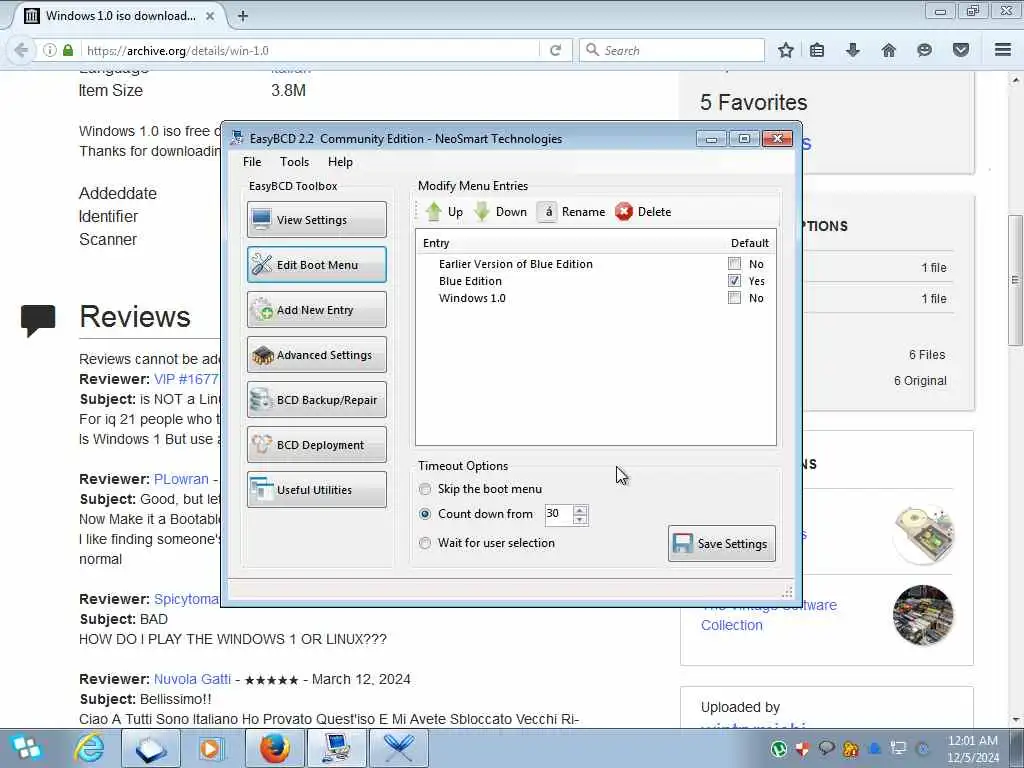Open EasyBCD File menu

[252, 162]
